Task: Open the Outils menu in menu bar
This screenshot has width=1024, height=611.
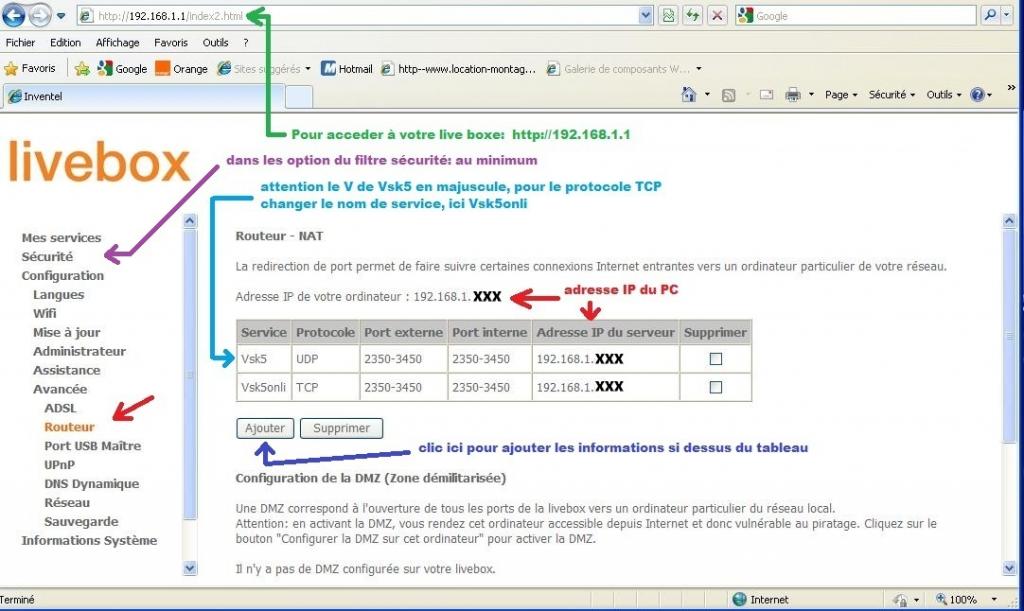Action: (215, 42)
